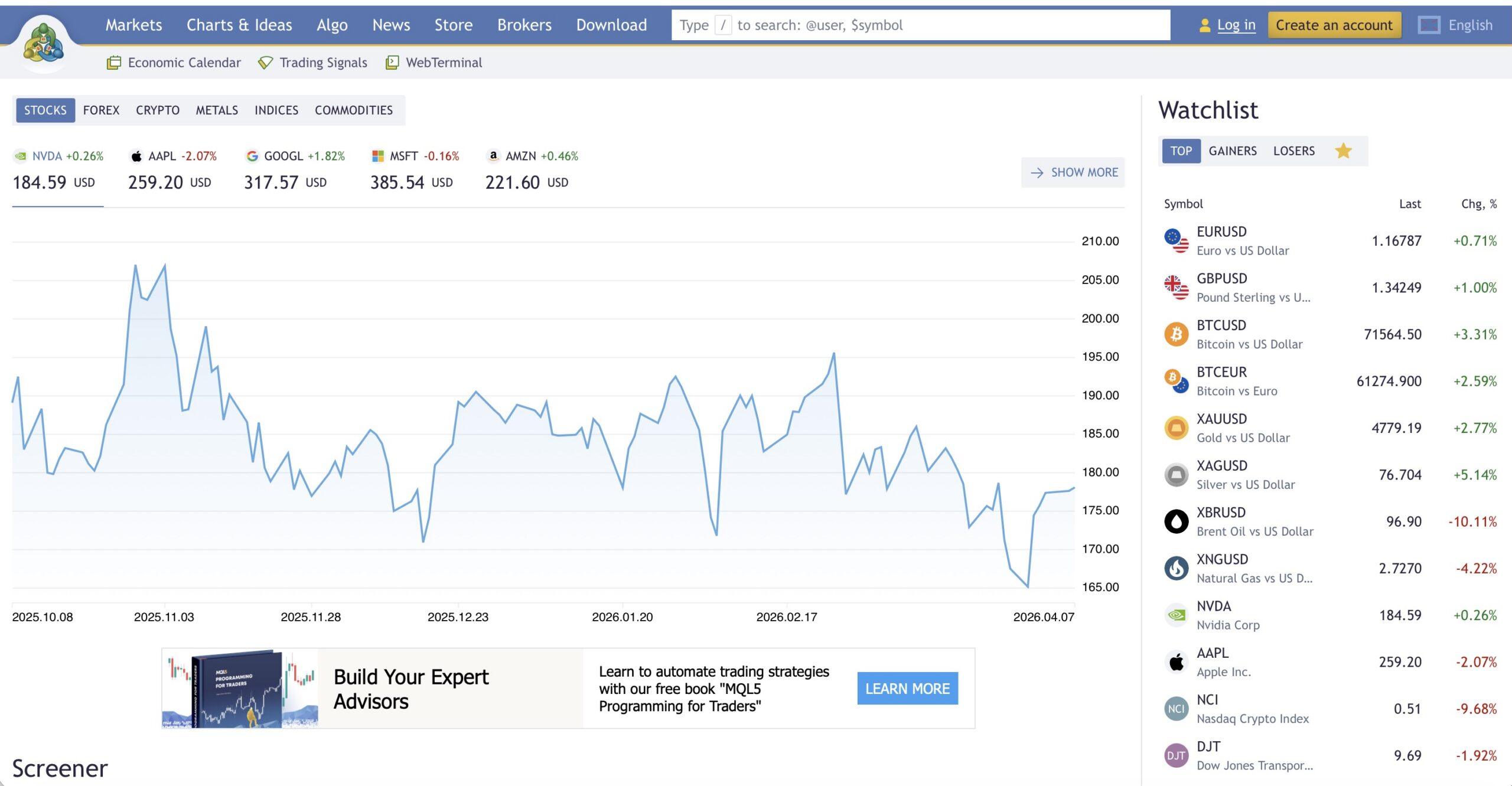
Task: Click the DJT round badge icon
Action: (x=1177, y=755)
